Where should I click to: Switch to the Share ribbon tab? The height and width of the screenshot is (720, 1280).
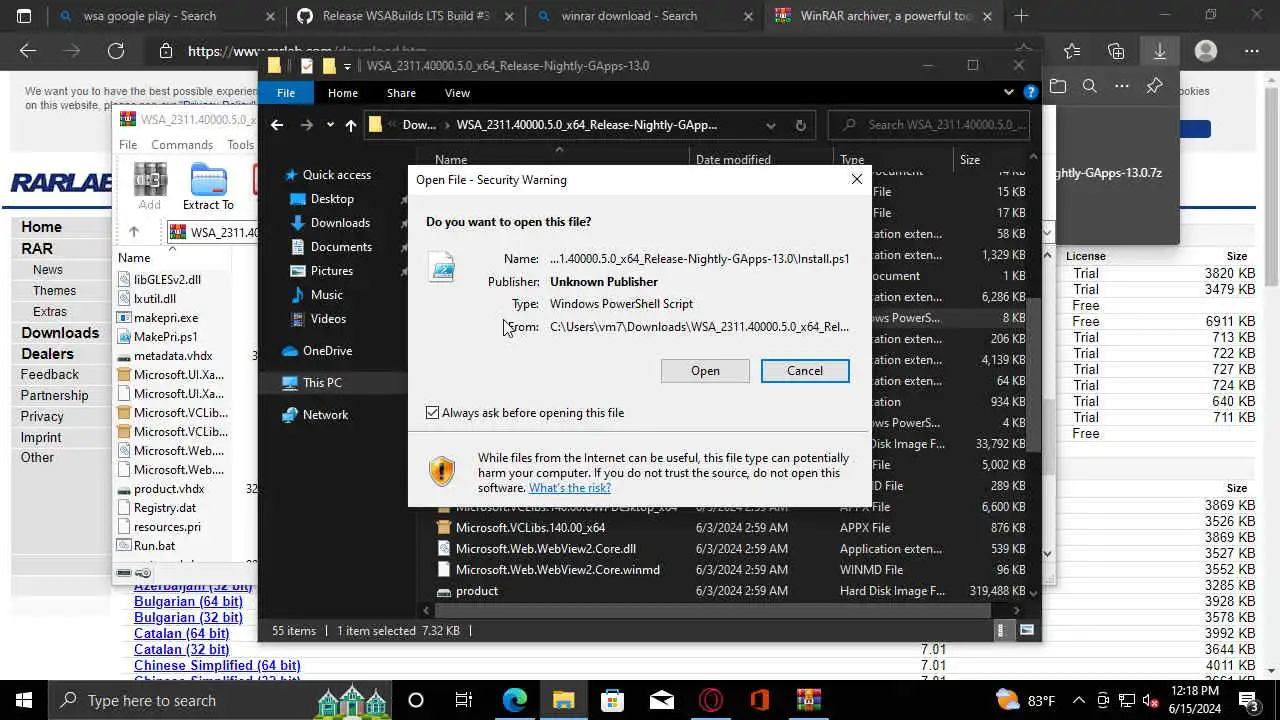401,93
